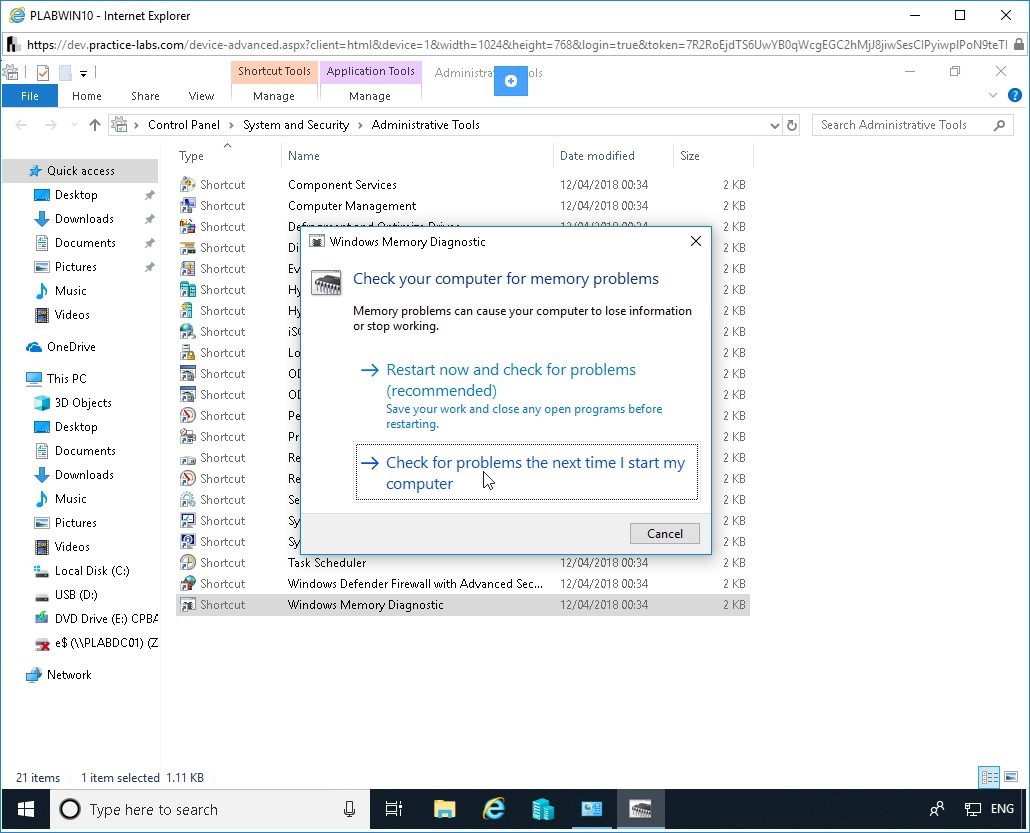
Task: Open the File tab
Action: click(30, 96)
